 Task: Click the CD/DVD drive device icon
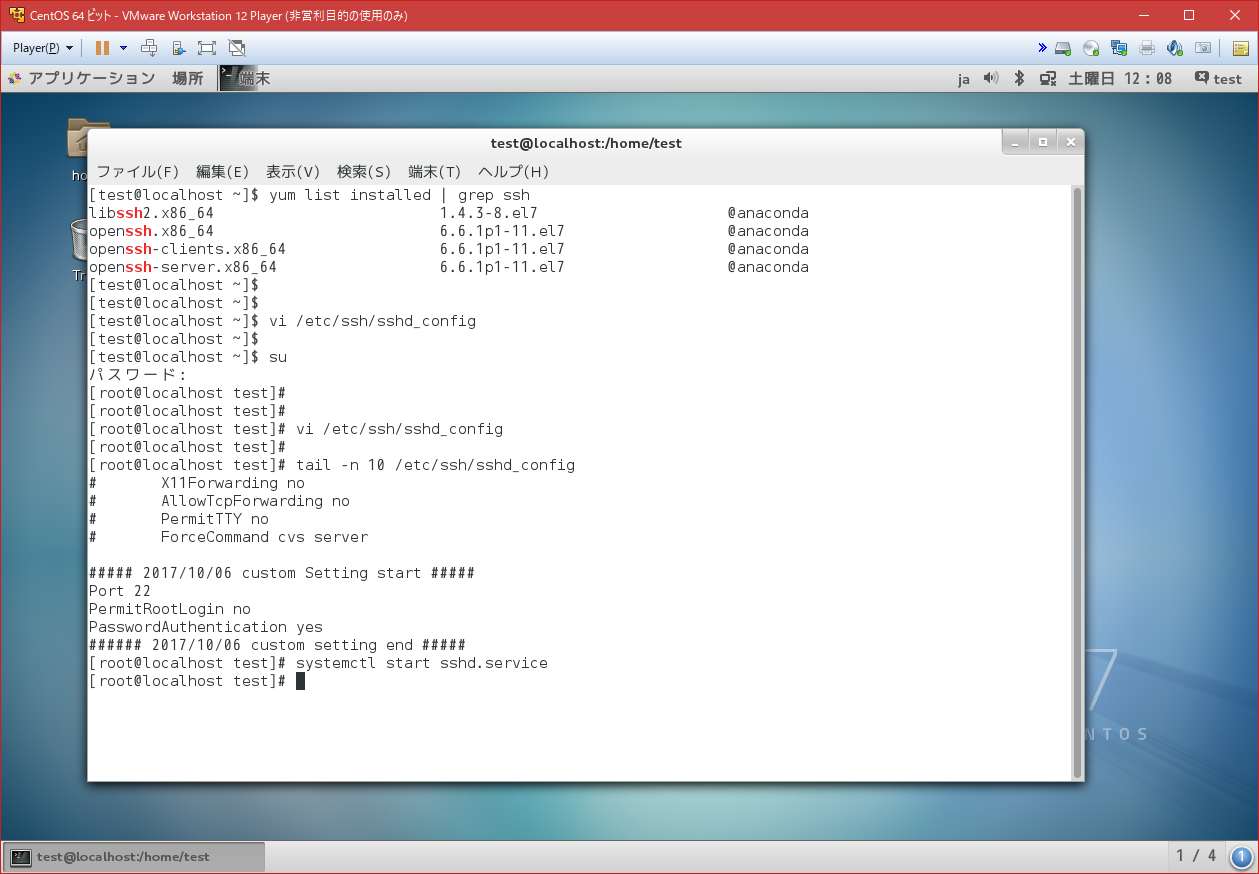point(1090,48)
